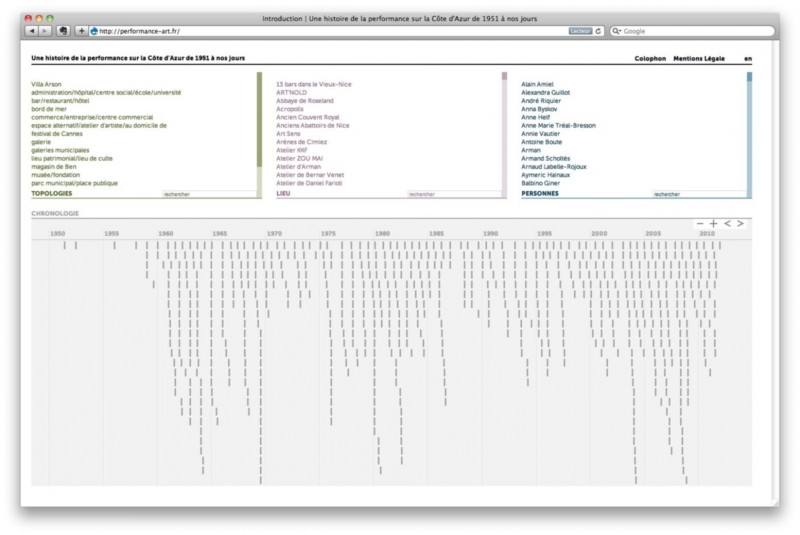The height and width of the screenshot is (535, 800).
Task: Zoom in the timeline with plus icon
Action: (x=714, y=223)
